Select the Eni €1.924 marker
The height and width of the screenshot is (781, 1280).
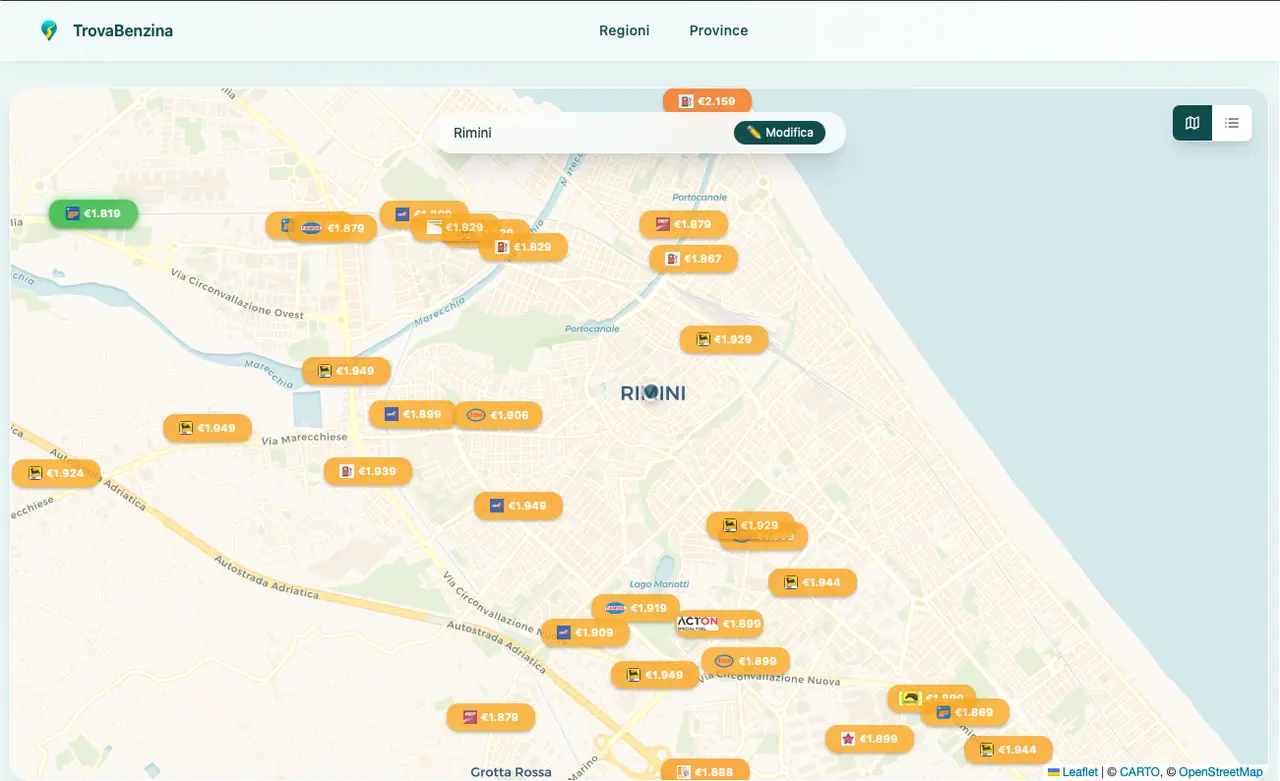tap(55, 473)
